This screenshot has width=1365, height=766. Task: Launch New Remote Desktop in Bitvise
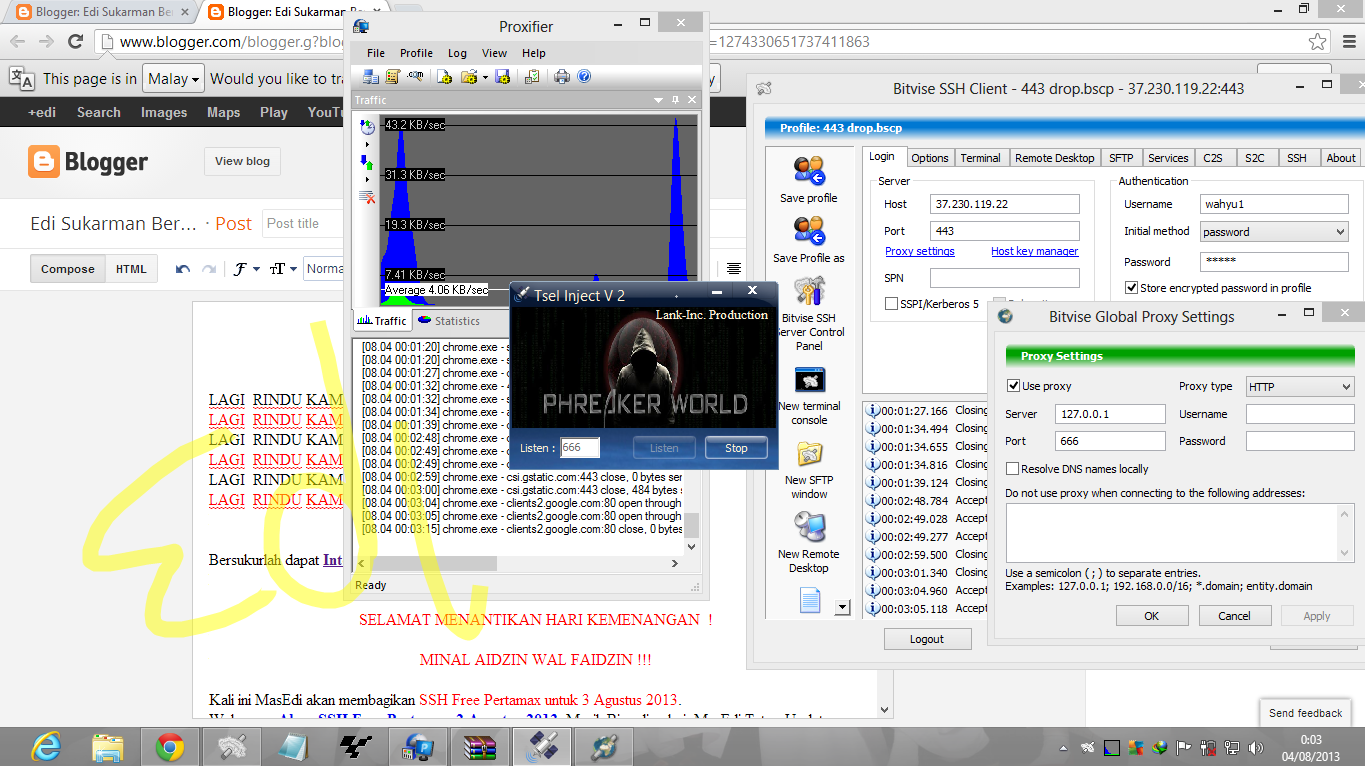pyautogui.click(x=808, y=528)
